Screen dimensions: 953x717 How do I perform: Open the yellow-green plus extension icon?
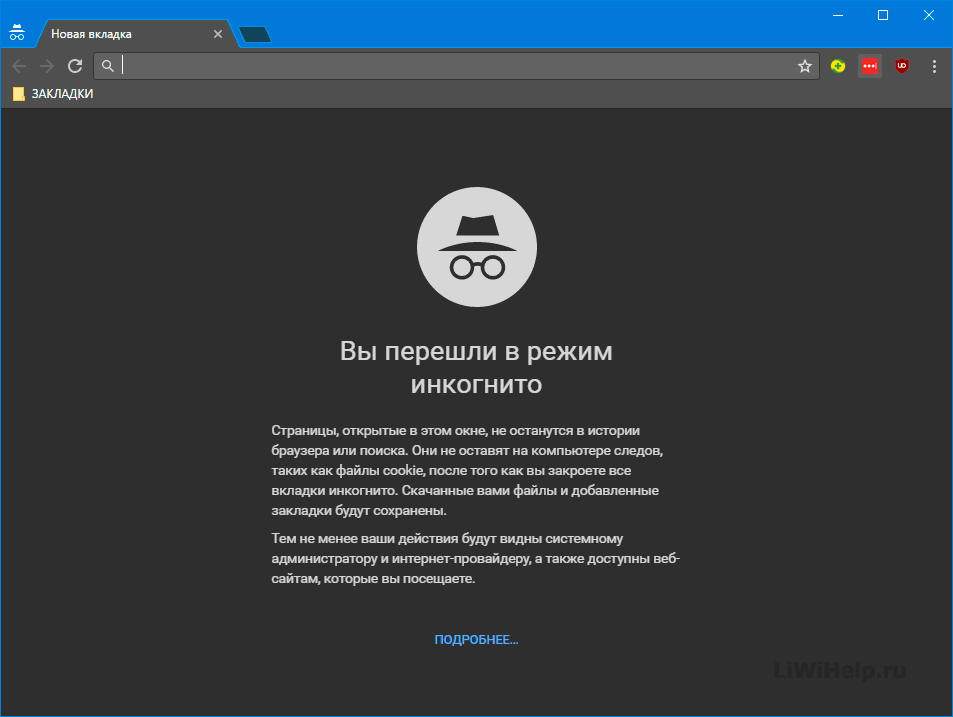[838, 66]
